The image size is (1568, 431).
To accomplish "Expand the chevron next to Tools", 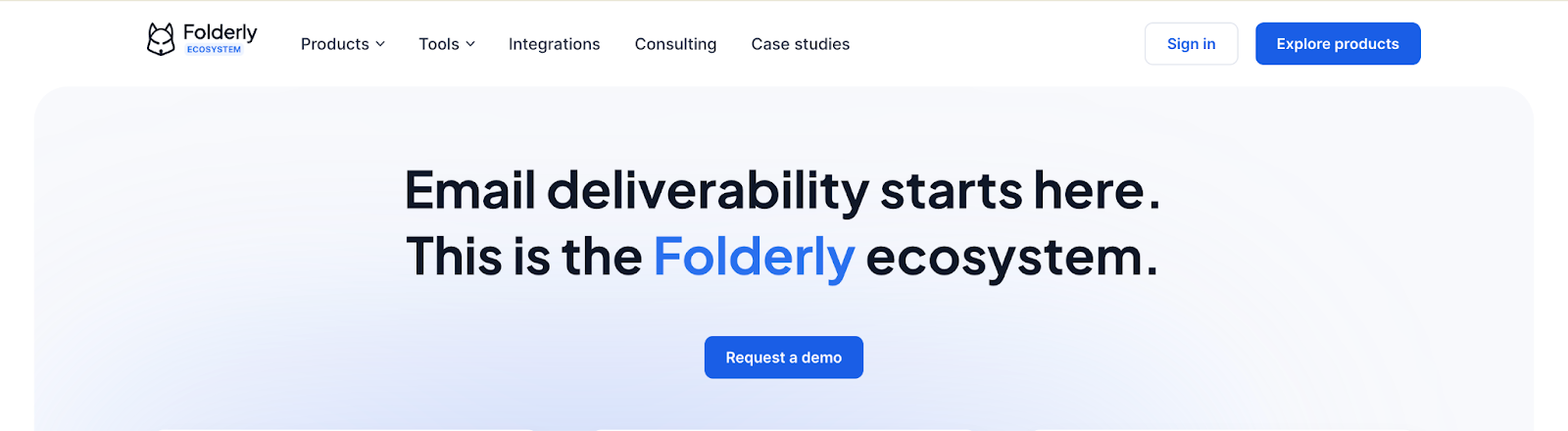I will tap(470, 44).
